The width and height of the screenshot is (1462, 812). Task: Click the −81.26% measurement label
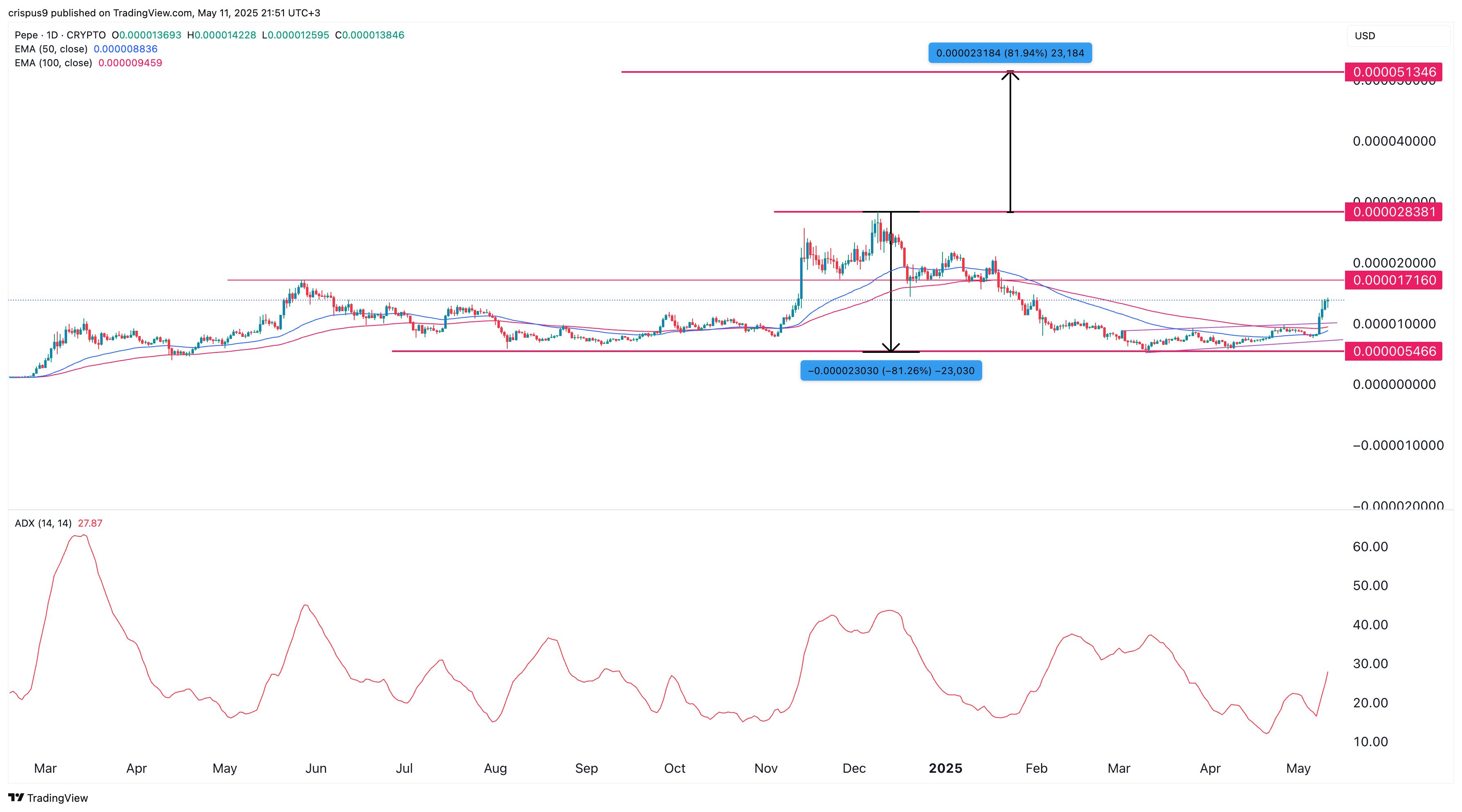coord(891,370)
